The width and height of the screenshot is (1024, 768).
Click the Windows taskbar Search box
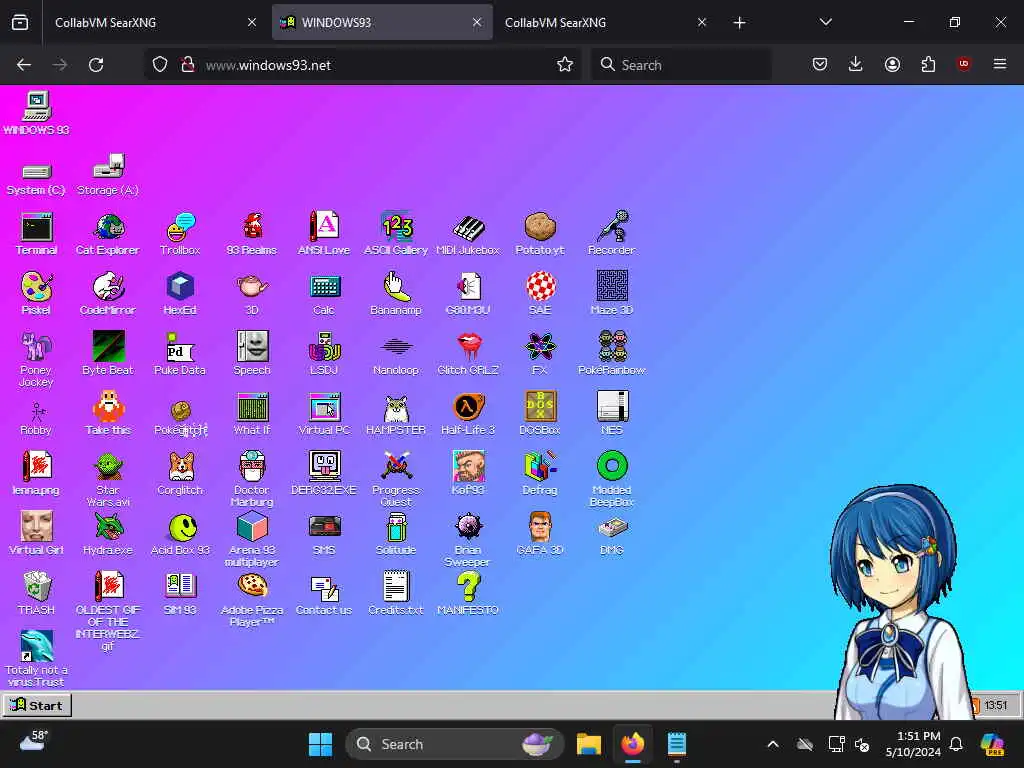455,744
